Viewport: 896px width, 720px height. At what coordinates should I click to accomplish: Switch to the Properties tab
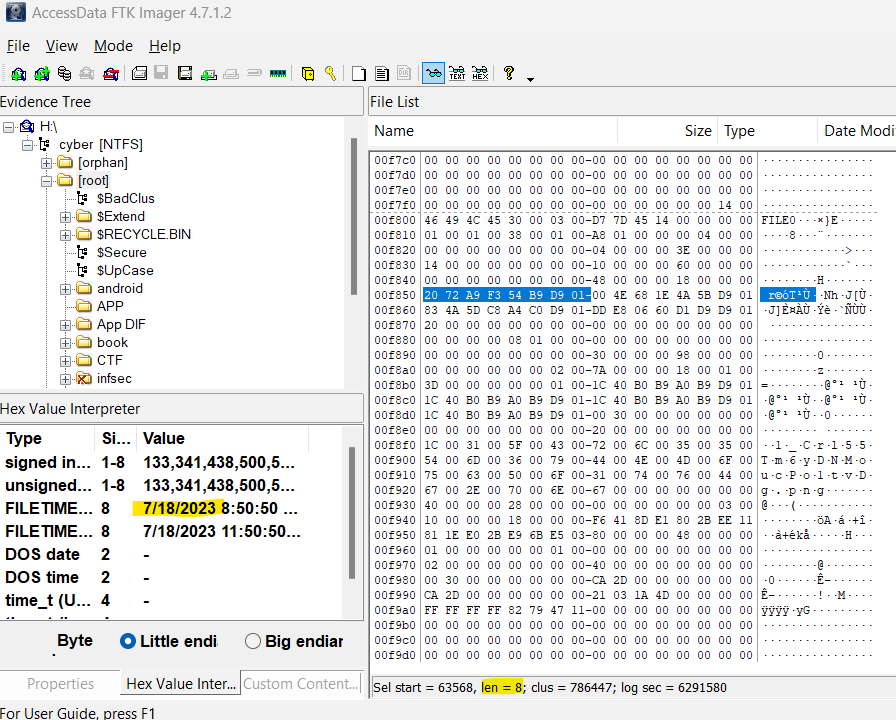pos(60,683)
